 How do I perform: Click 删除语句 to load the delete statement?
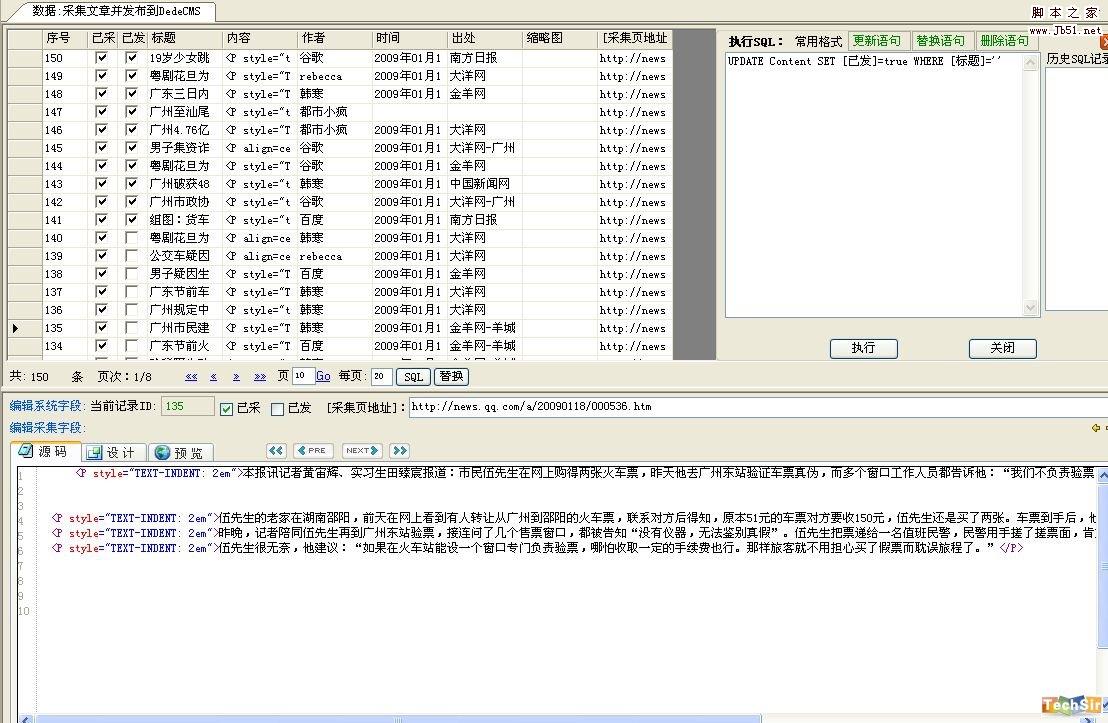(x=1004, y=40)
